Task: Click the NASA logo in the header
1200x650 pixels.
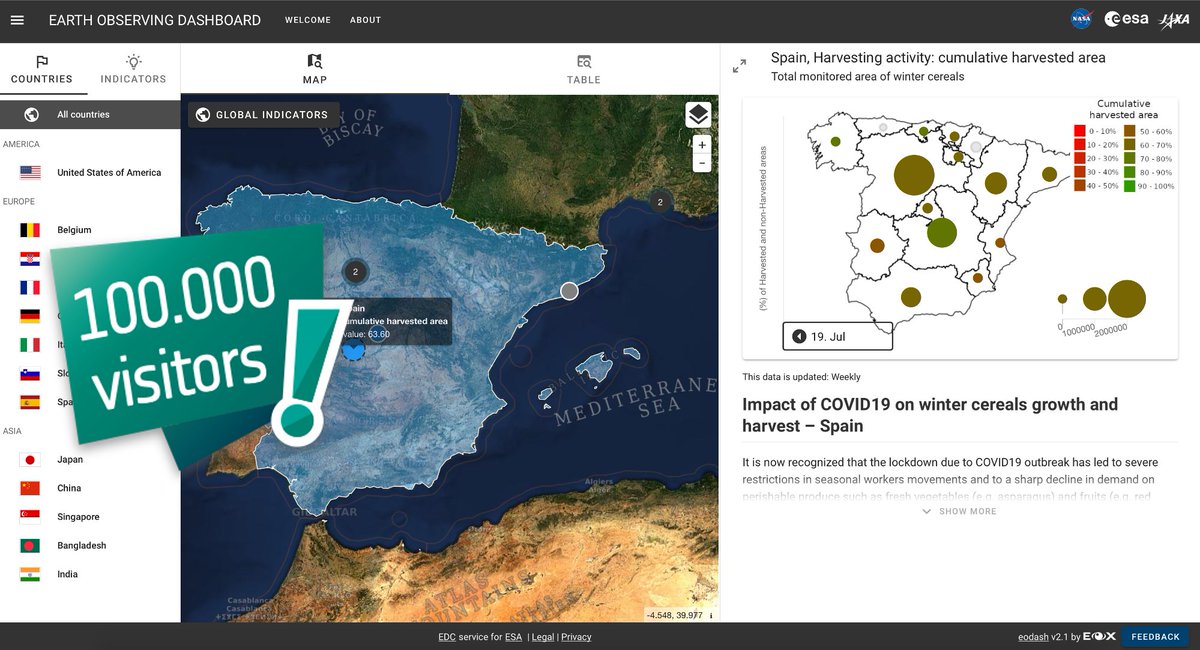Action: coord(1079,17)
